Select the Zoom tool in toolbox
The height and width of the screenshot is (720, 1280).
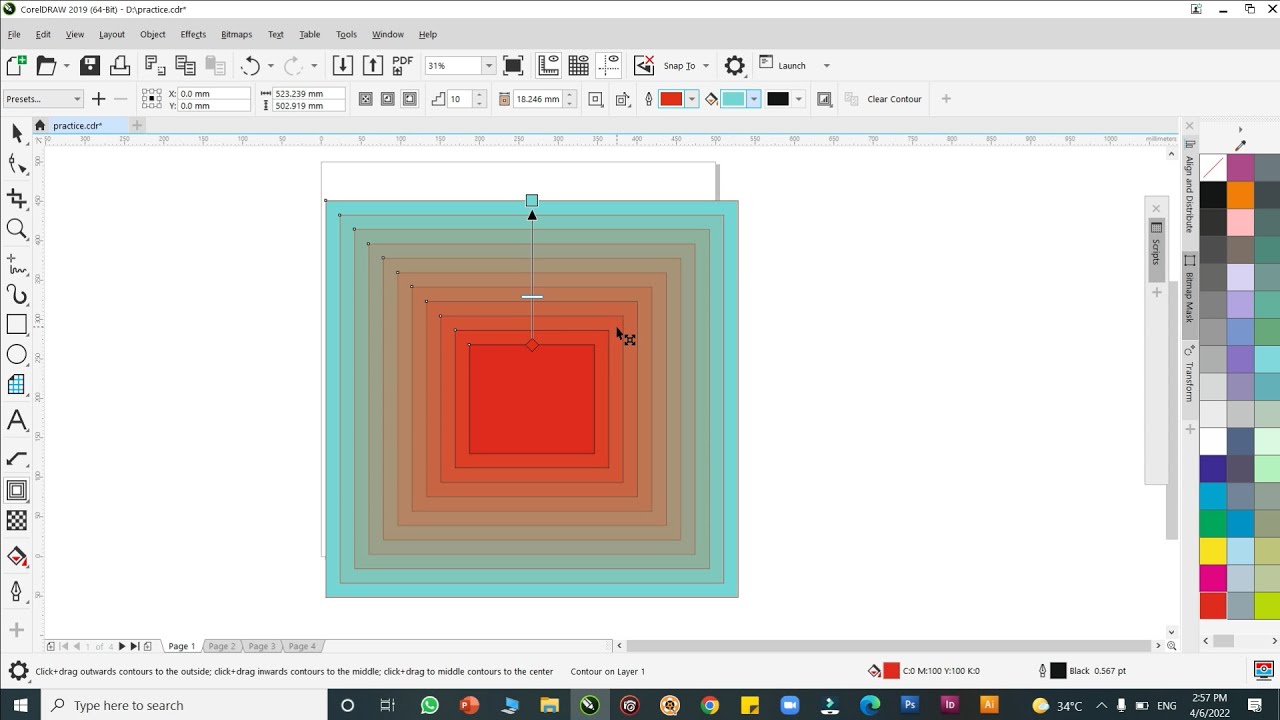click(x=17, y=230)
